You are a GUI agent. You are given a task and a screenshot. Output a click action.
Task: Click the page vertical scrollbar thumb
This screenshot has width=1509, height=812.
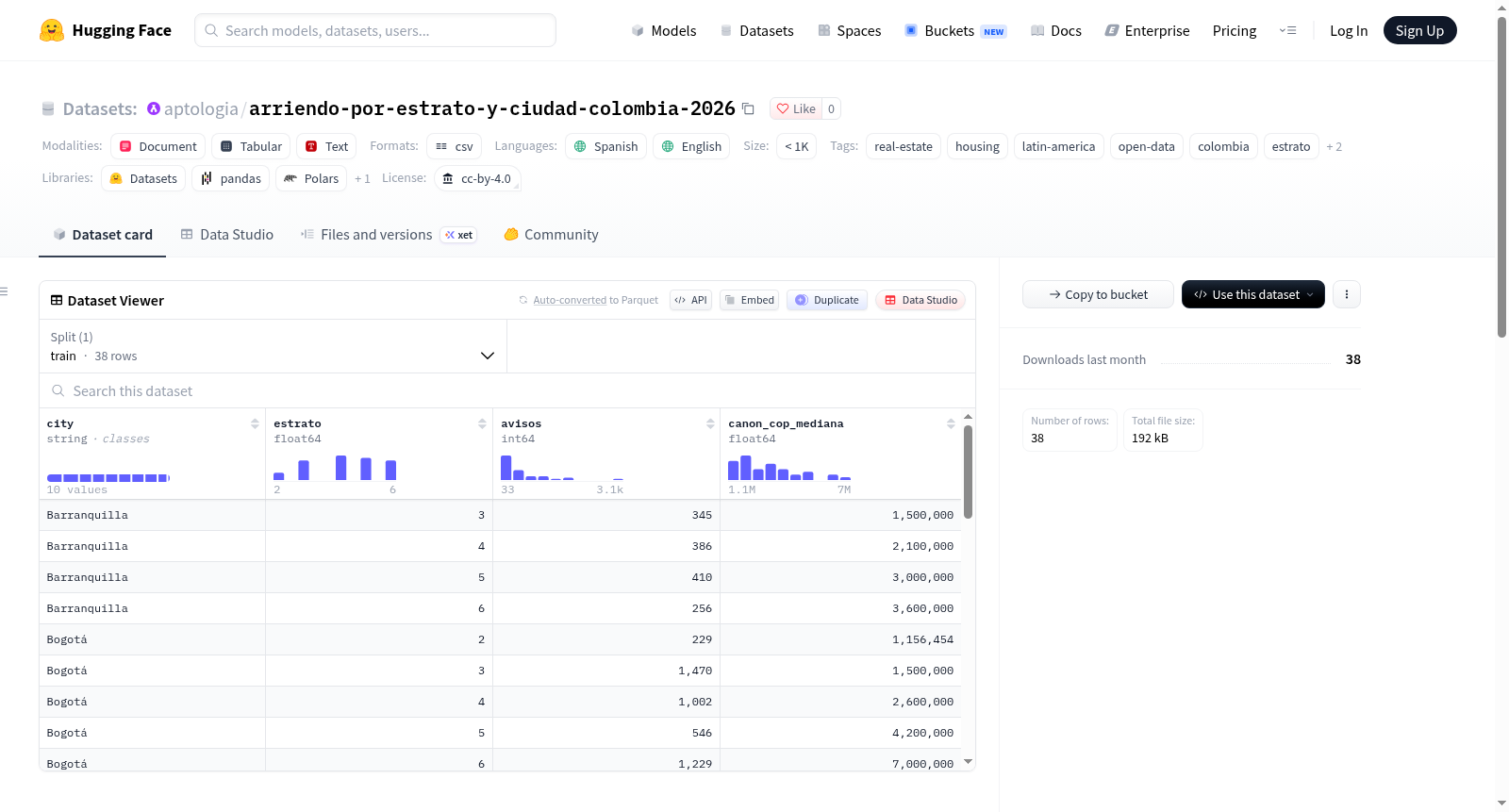(1501, 177)
